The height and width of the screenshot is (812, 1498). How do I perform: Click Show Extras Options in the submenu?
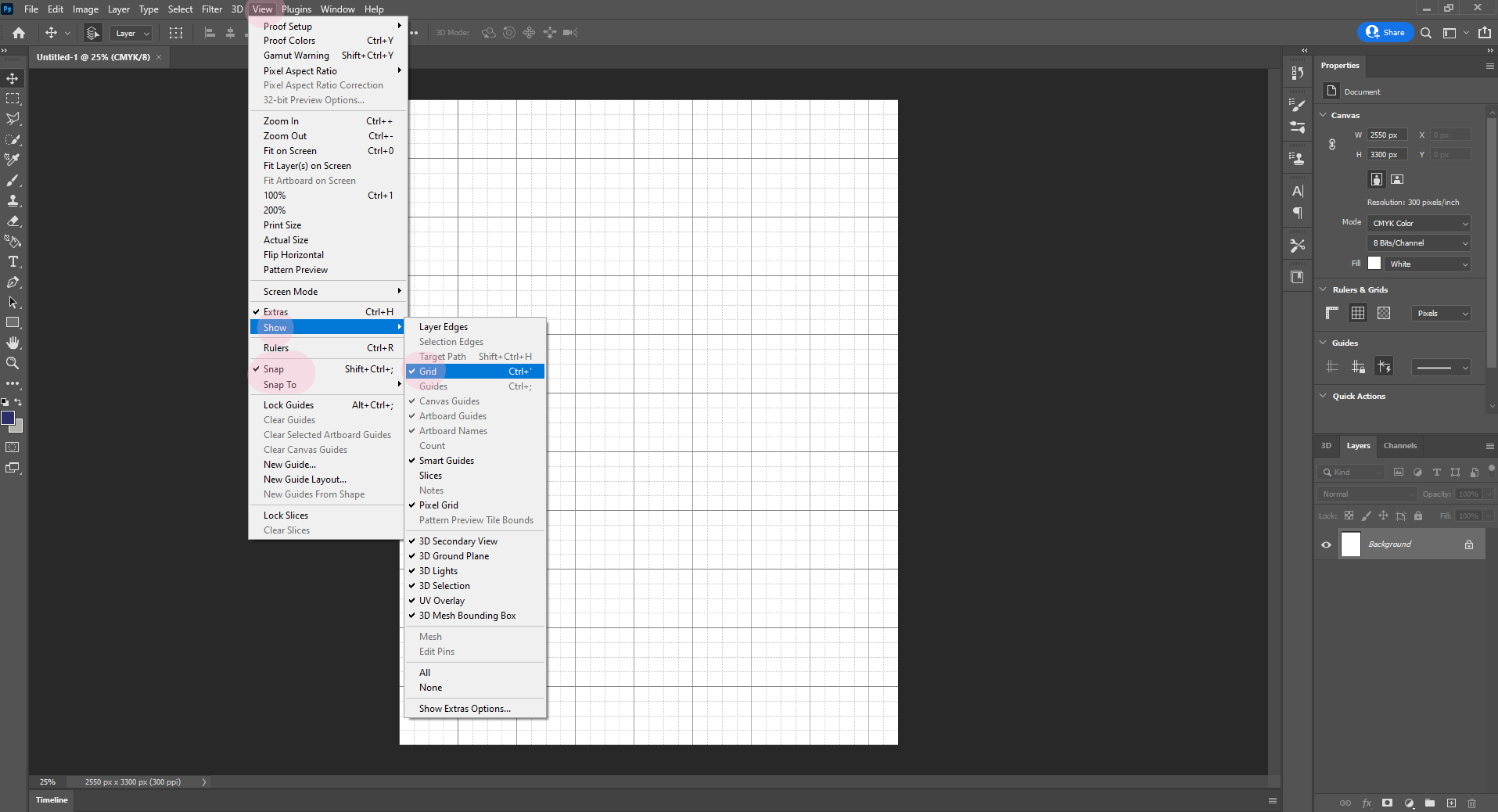464,708
